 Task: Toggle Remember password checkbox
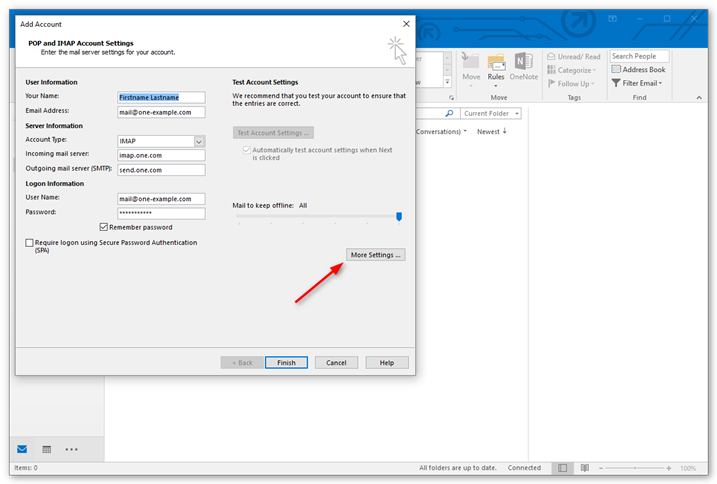point(104,227)
